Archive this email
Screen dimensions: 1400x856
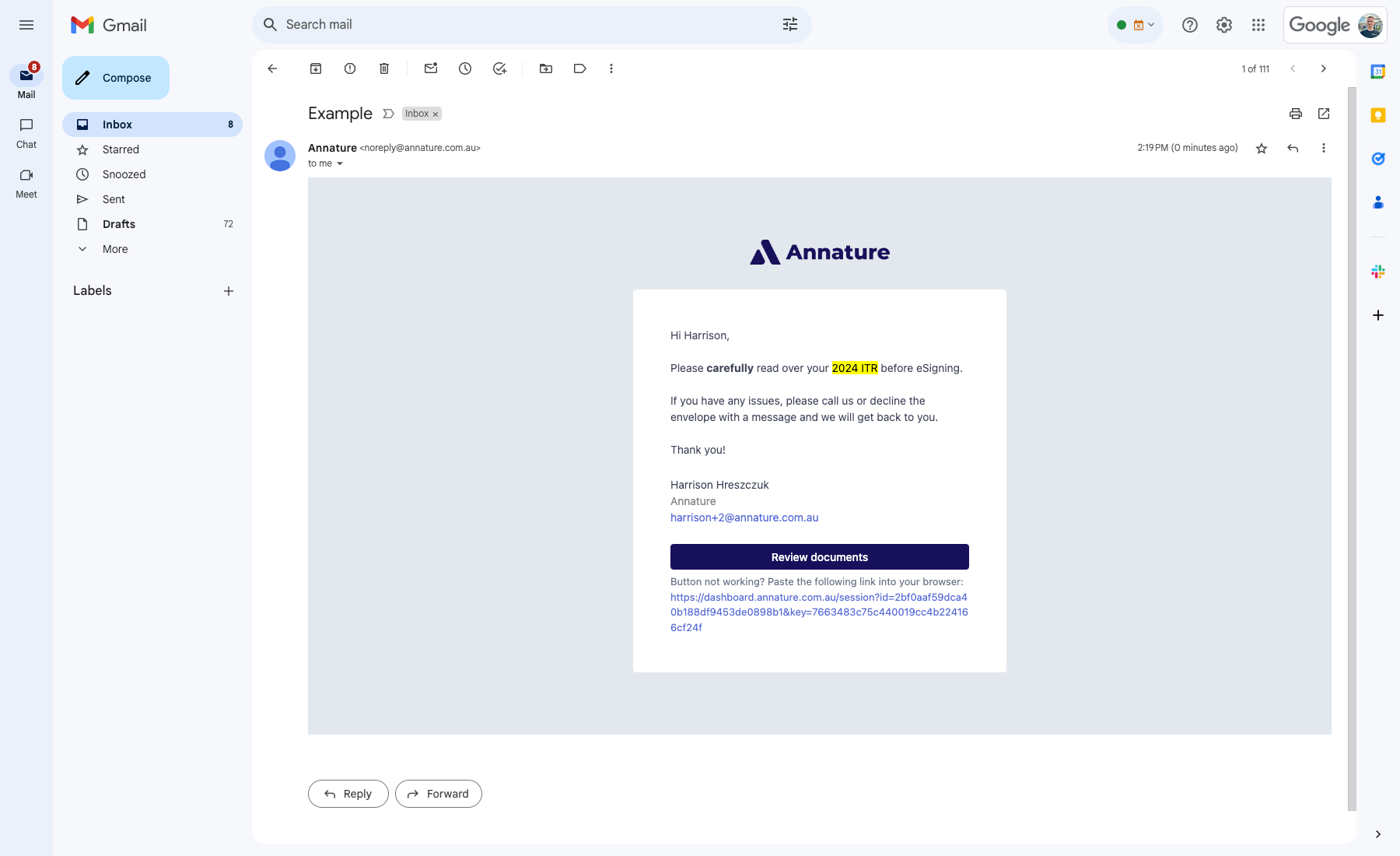(316, 68)
